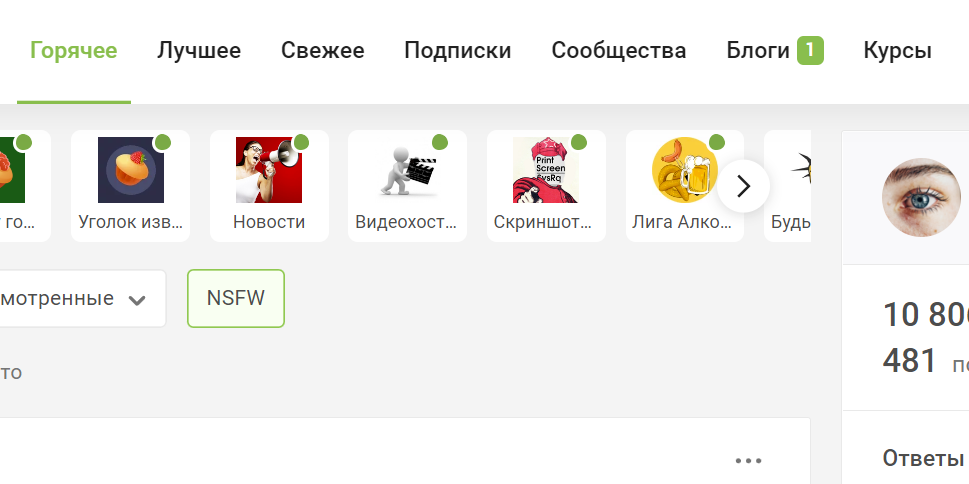Switch to the Свежее tab
Viewport: 969px width, 484px height.
323,51
